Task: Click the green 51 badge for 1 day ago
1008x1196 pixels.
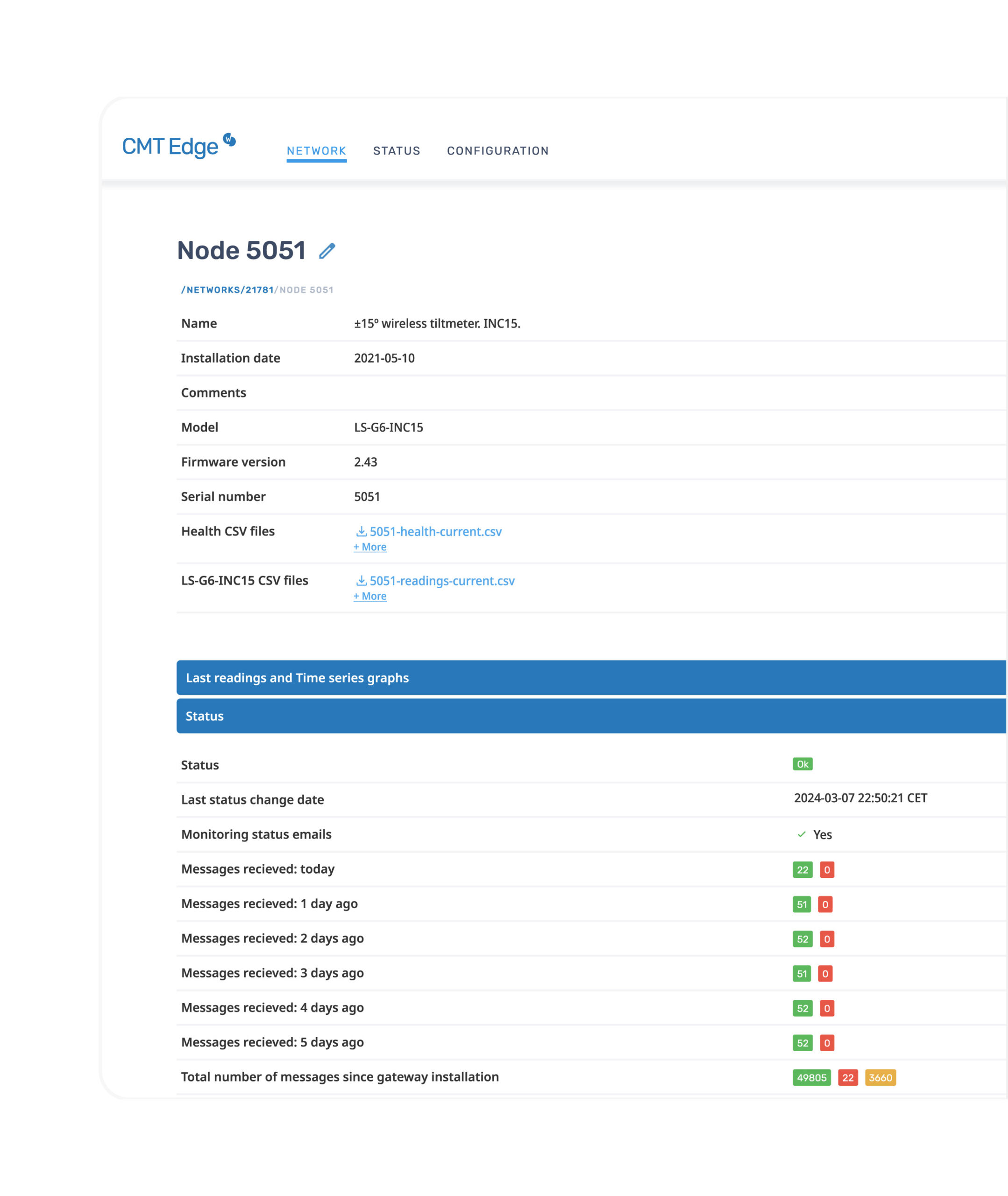Action: click(x=802, y=904)
